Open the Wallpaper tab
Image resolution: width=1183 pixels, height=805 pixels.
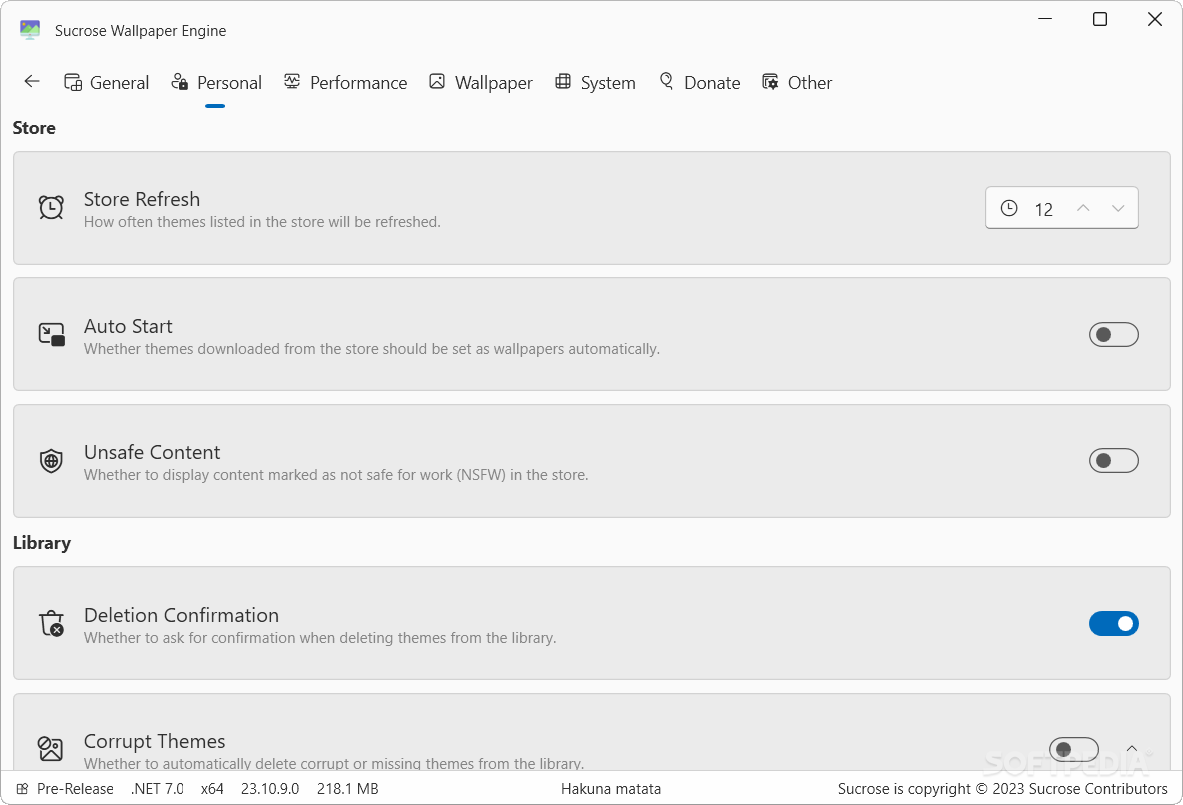tap(481, 82)
